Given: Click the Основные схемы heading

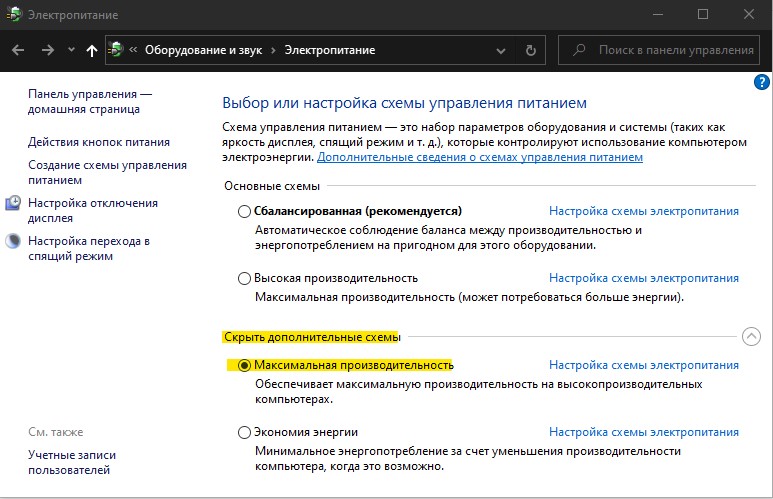Looking at the screenshot, I should (272, 186).
